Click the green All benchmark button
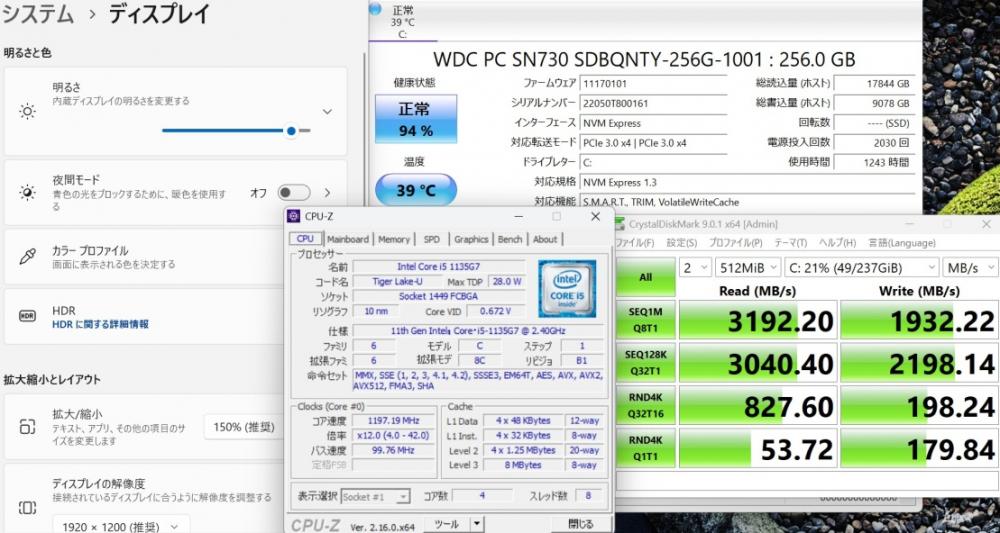This screenshot has height=533, width=1000. pyautogui.click(x=645, y=277)
